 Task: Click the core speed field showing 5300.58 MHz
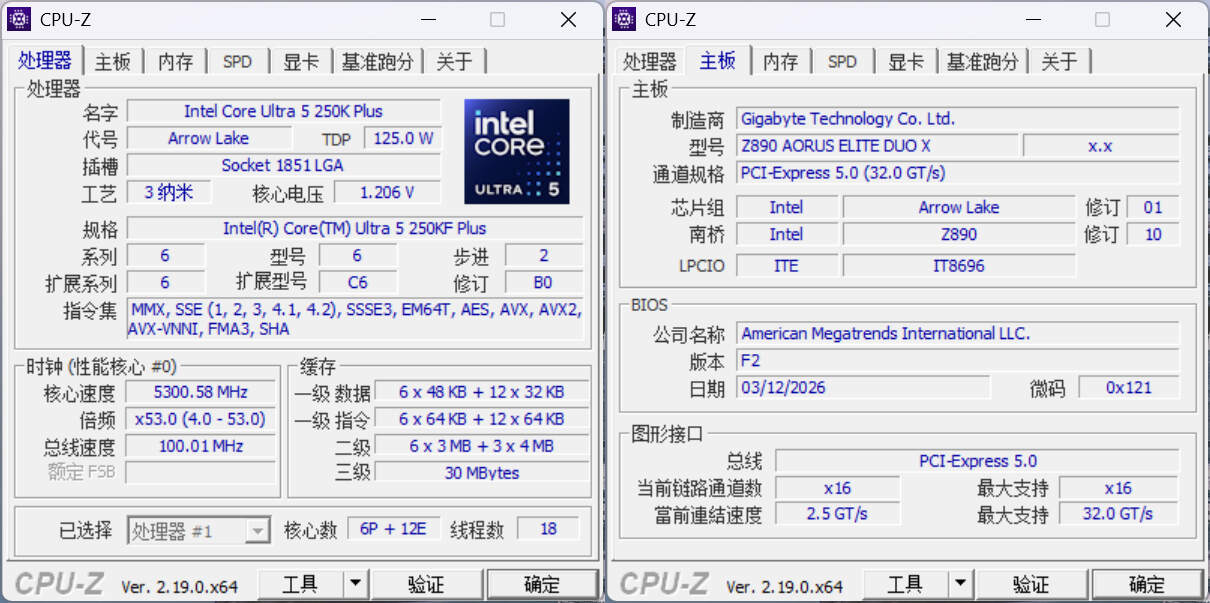pyautogui.click(x=201, y=392)
